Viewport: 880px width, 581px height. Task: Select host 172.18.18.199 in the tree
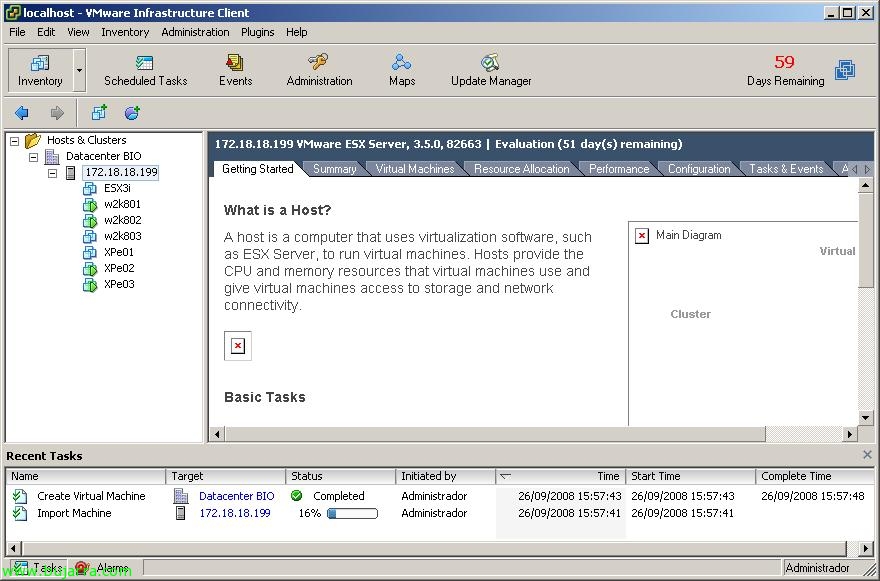[x=121, y=172]
